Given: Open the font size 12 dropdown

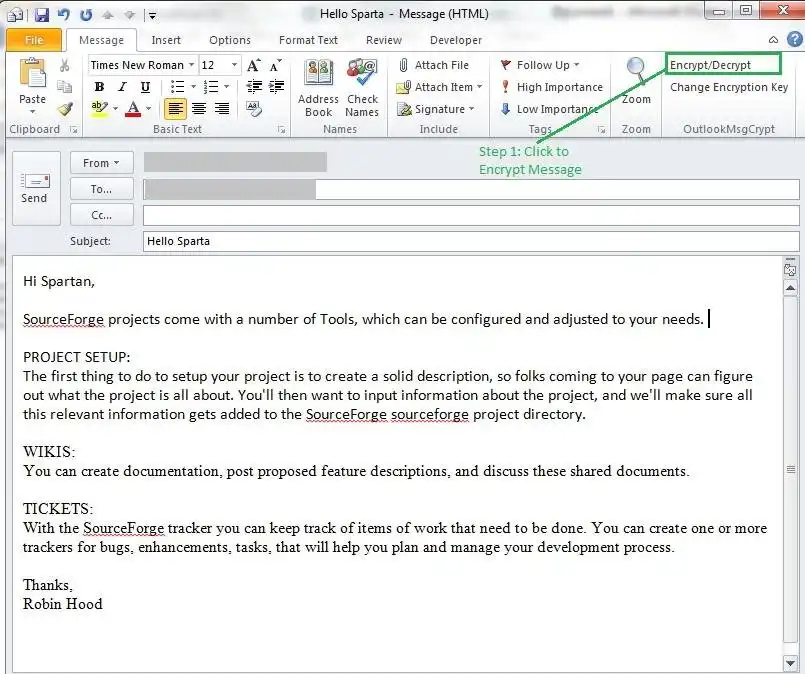Looking at the screenshot, I should click(x=235, y=65).
